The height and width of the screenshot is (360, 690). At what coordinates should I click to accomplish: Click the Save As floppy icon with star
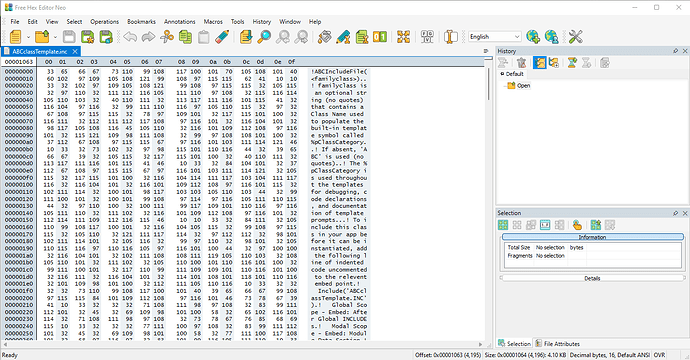pyautogui.click(x=88, y=37)
